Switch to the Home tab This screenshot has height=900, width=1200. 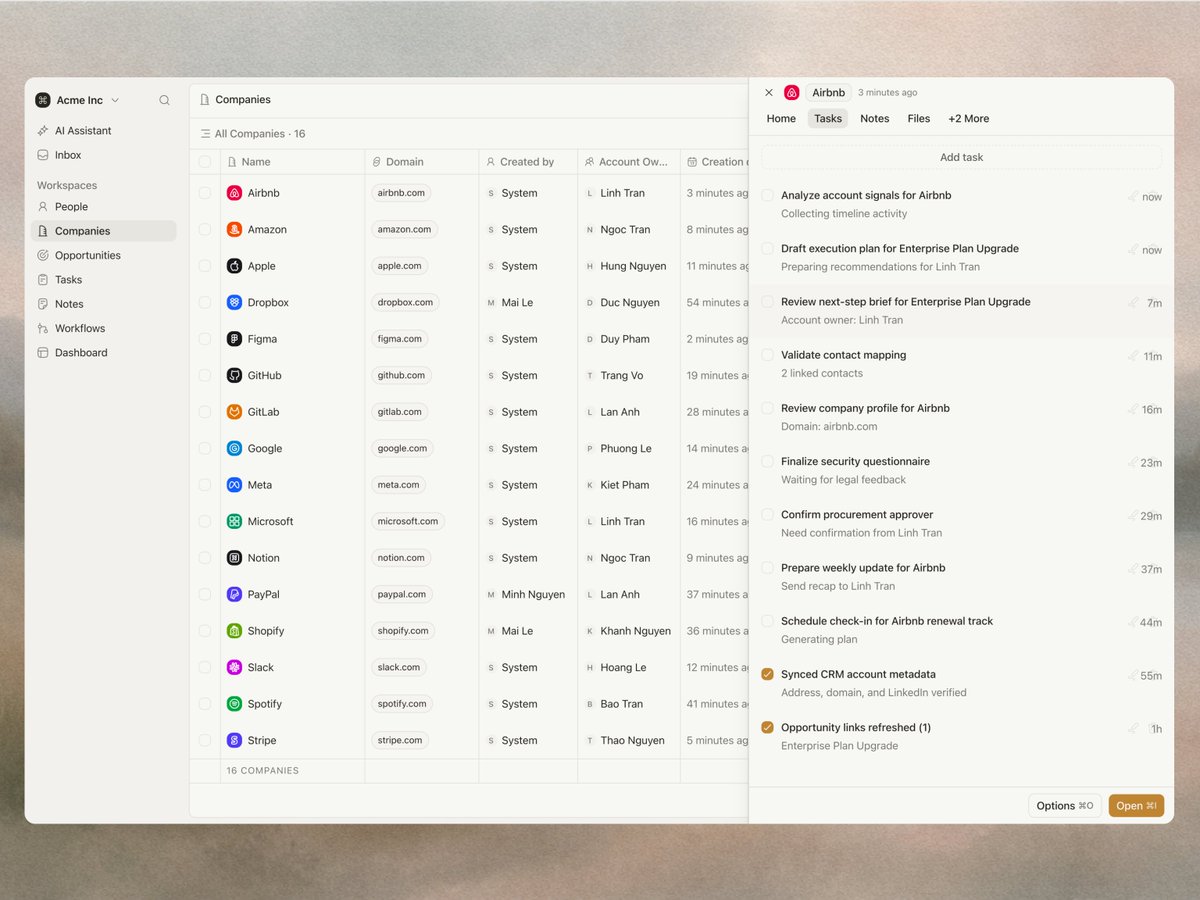[x=781, y=119]
